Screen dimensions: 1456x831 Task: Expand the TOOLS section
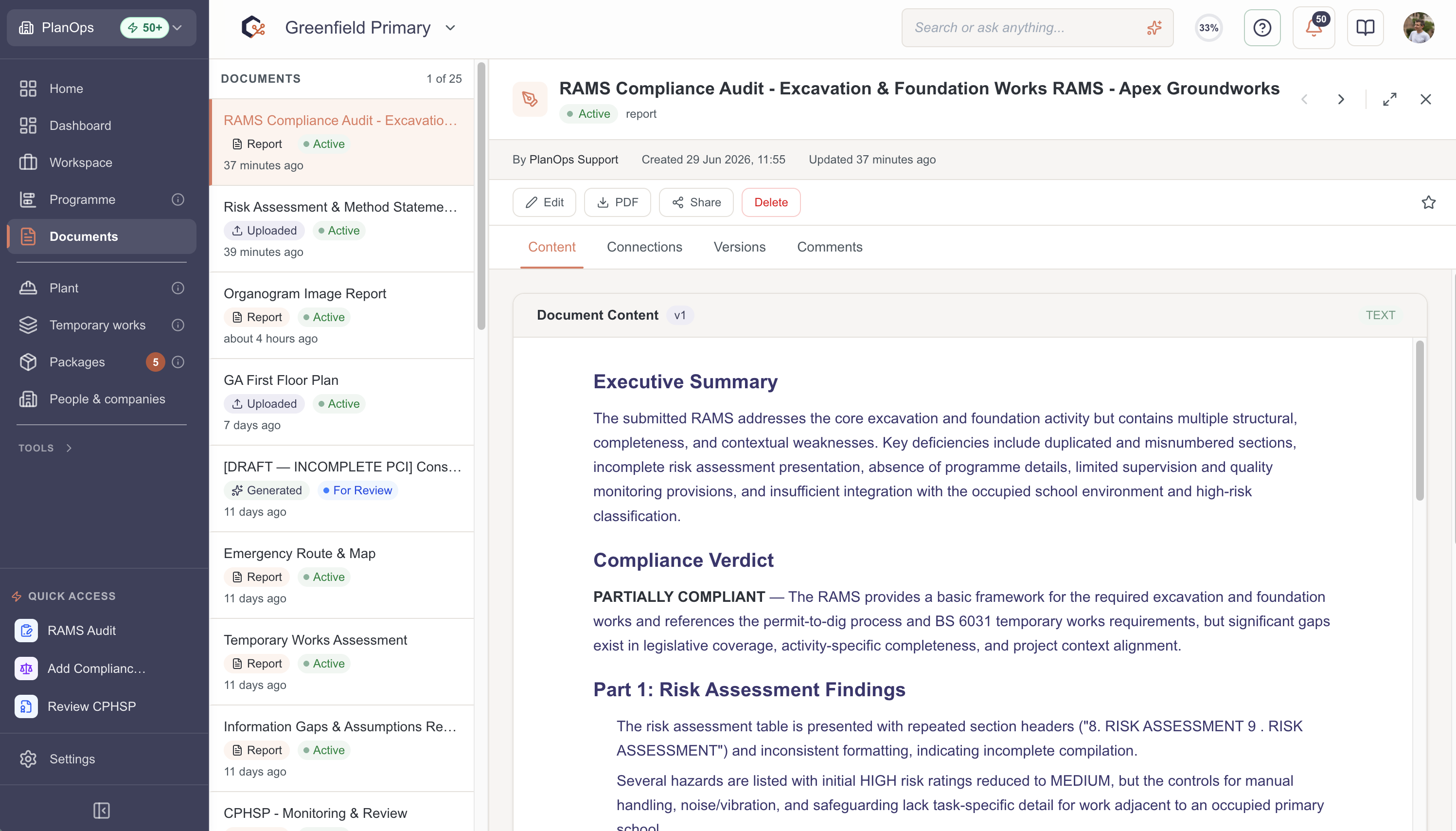pyautogui.click(x=45, y=448)
